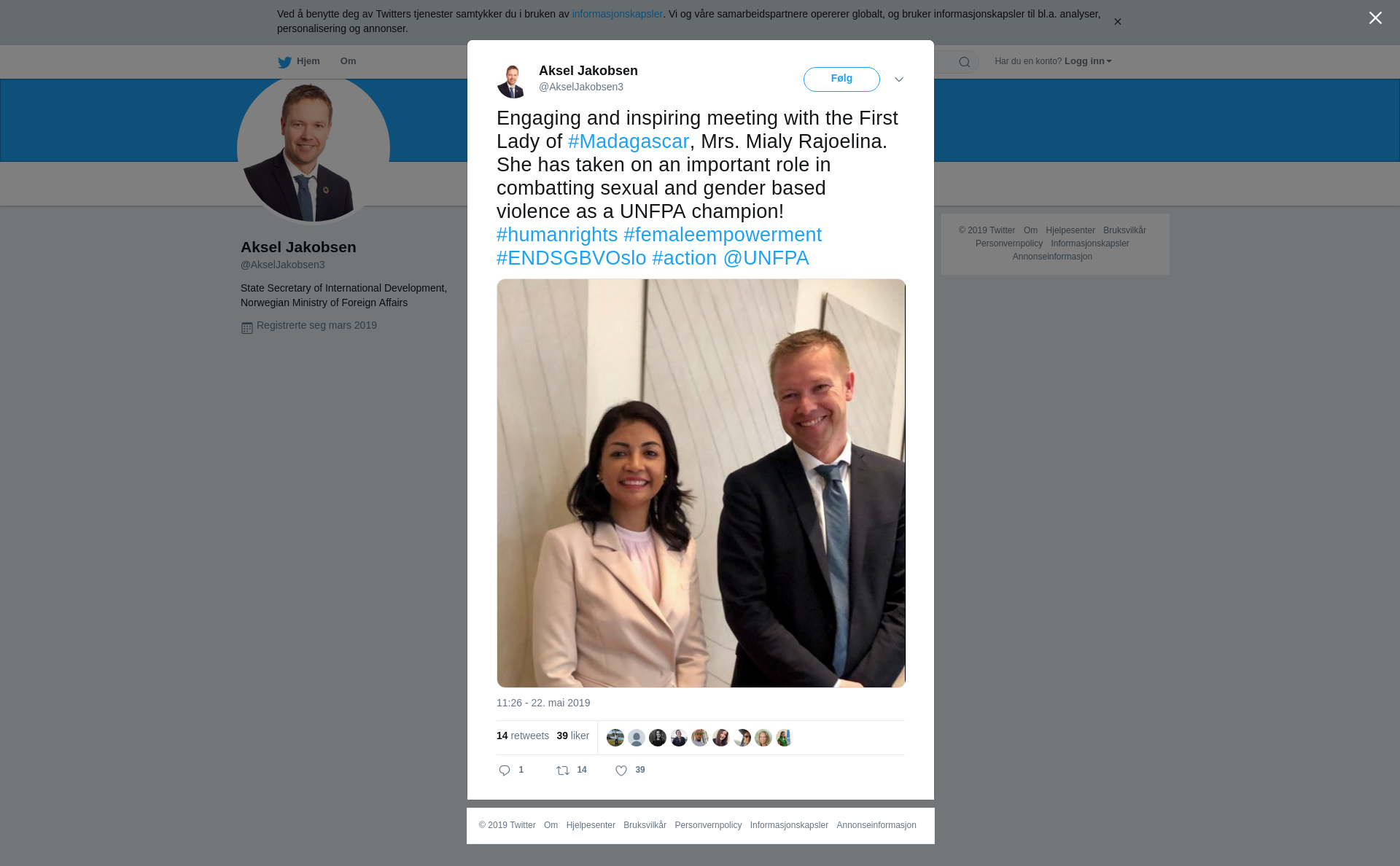Dismiss the cookie notice banner
The height and width of the screenshot is (866, 1400).
(1117, 22)
